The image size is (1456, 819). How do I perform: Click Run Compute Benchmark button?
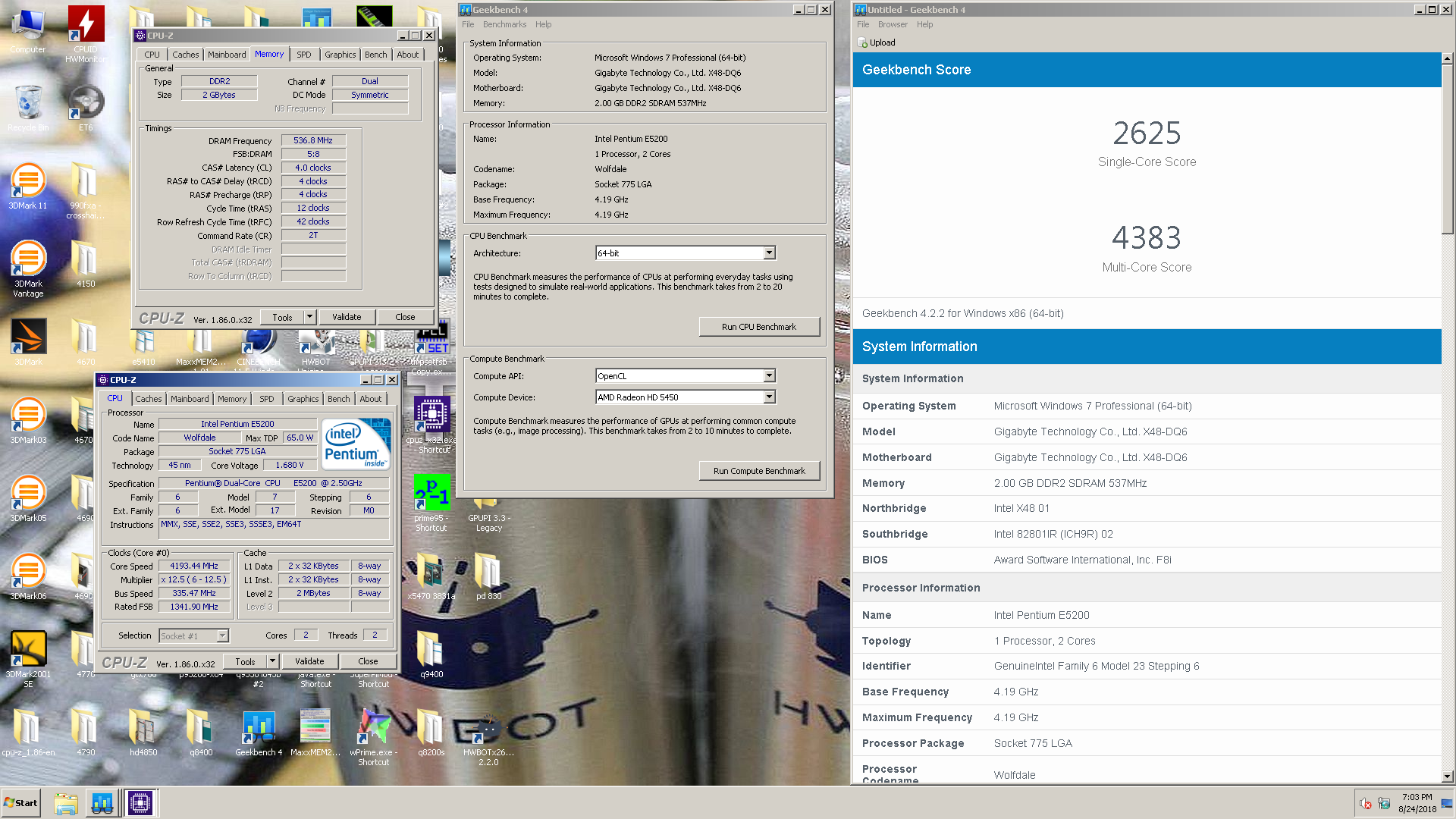pyautogui.click(x=758, y=471)
